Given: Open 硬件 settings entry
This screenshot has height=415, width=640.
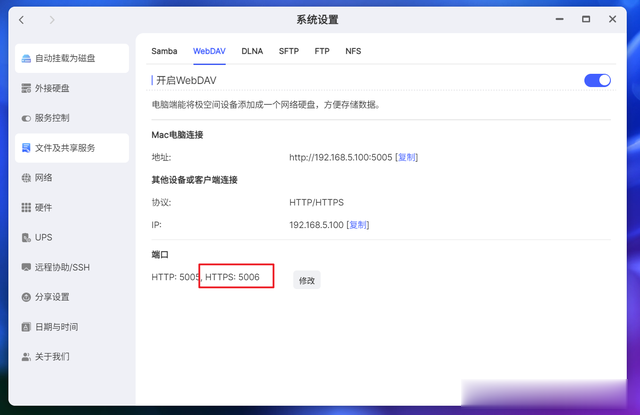Looking at the screenshot, I should (x=72, y=208).
